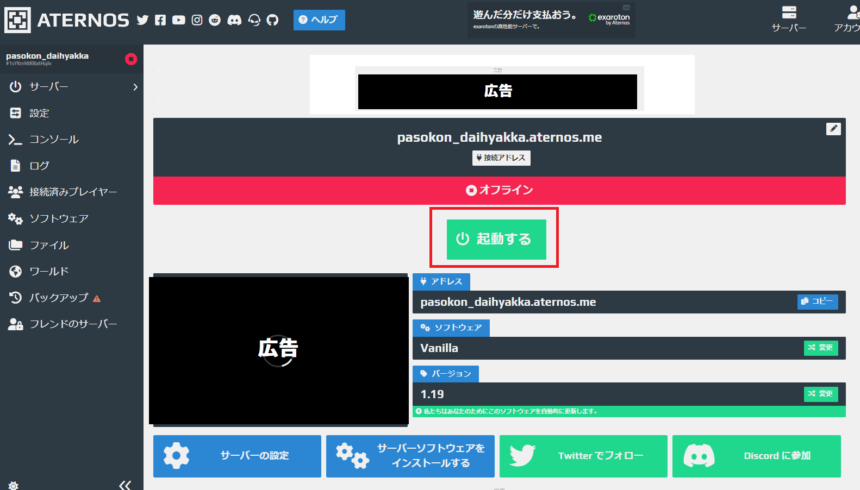Select pasokon_daihyakka server name in sidebar
The image size is (860, 490).
click(47, 56)
